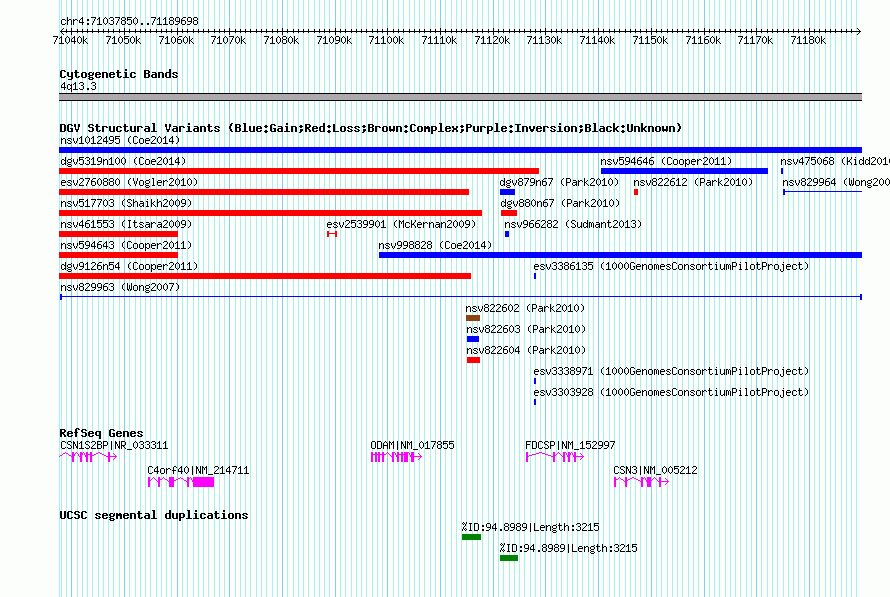Select the ODAM gene model glyph

pos(396,457)
